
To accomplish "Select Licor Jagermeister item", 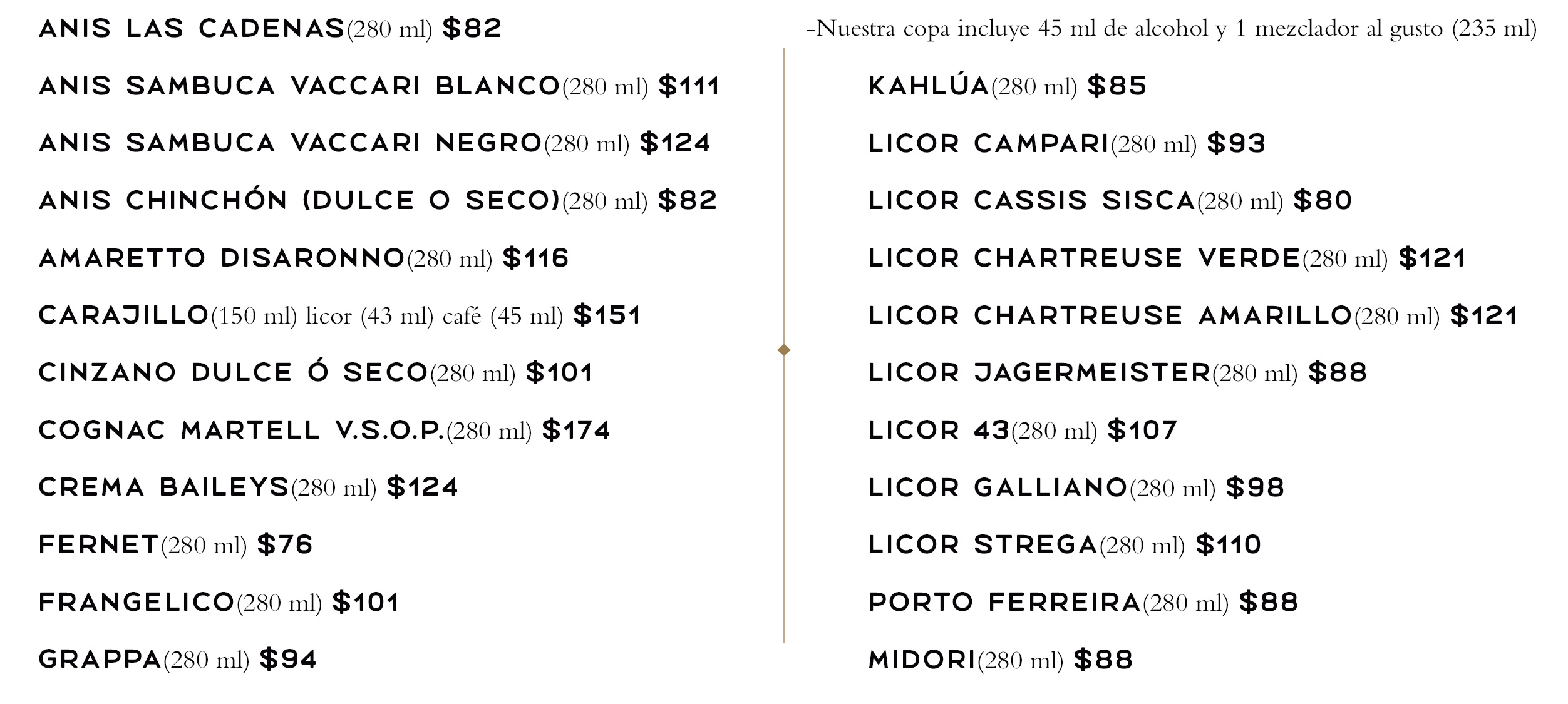I will [x=1118, y=373].
